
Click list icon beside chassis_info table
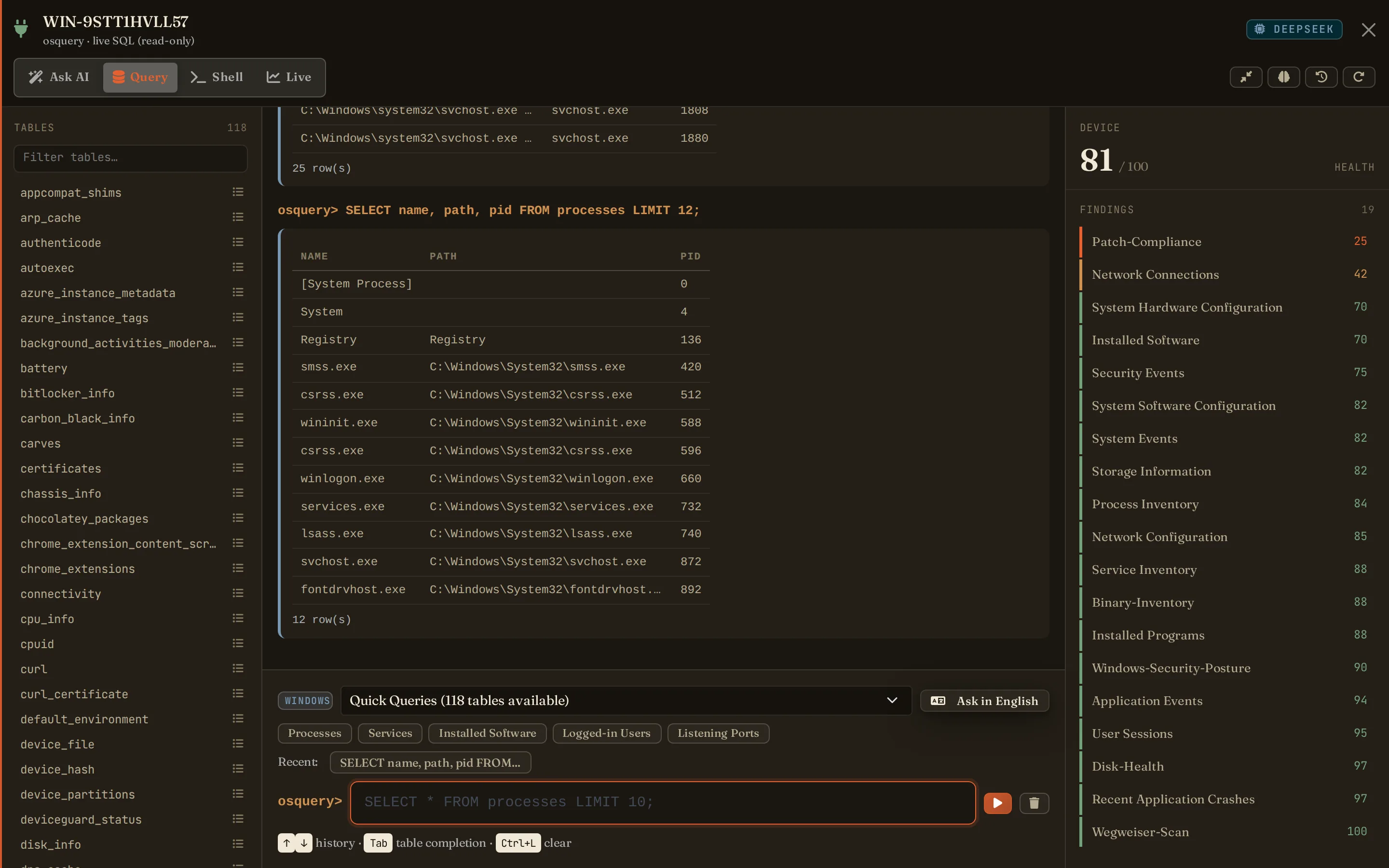coord(238,493)
